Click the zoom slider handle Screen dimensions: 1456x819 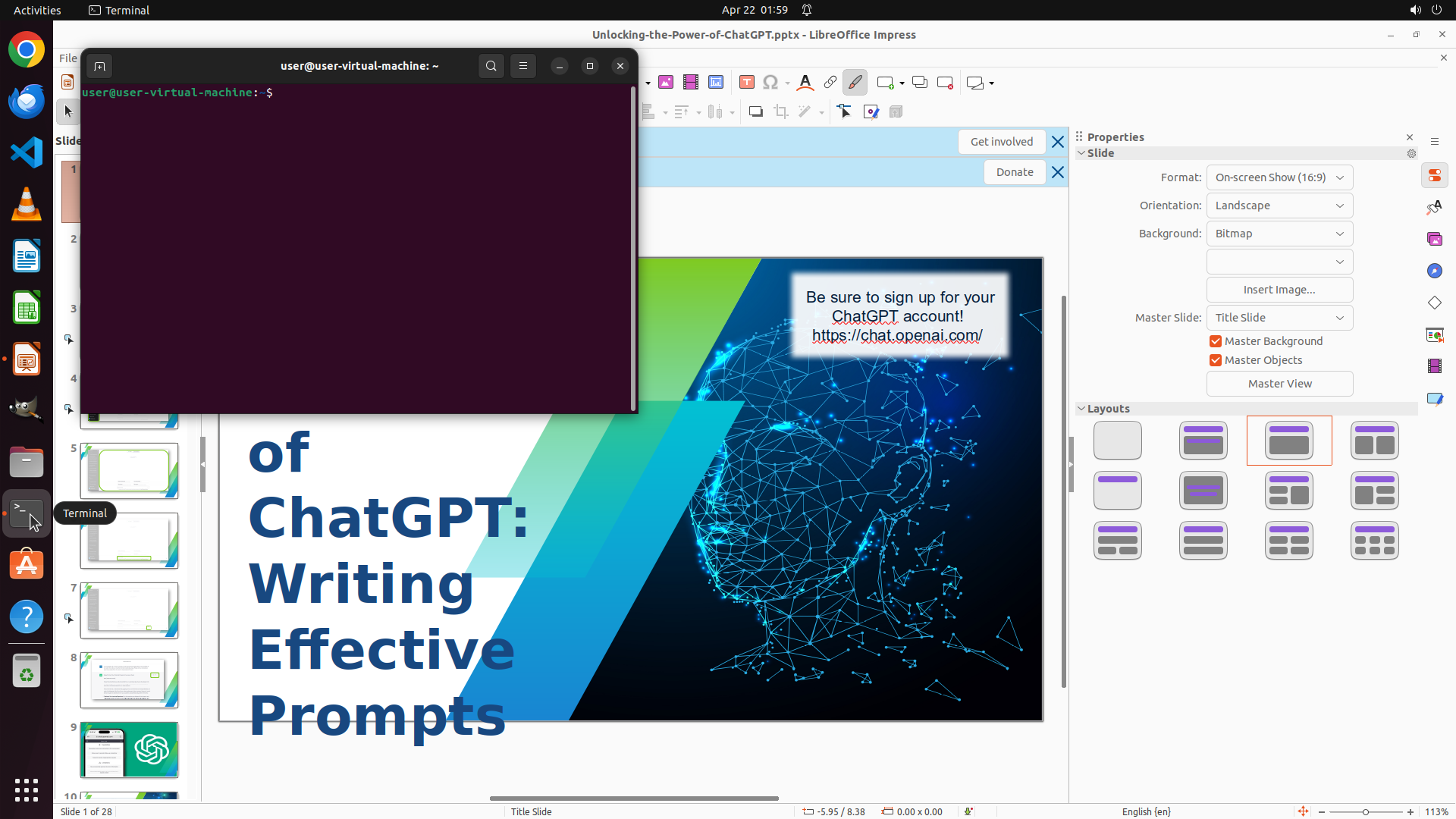point(1366,812)
